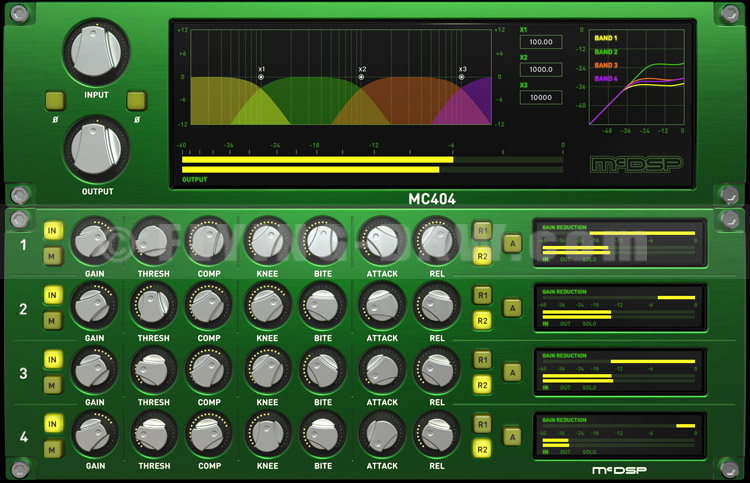Enable the A auto button on band 4

point(512,437)
